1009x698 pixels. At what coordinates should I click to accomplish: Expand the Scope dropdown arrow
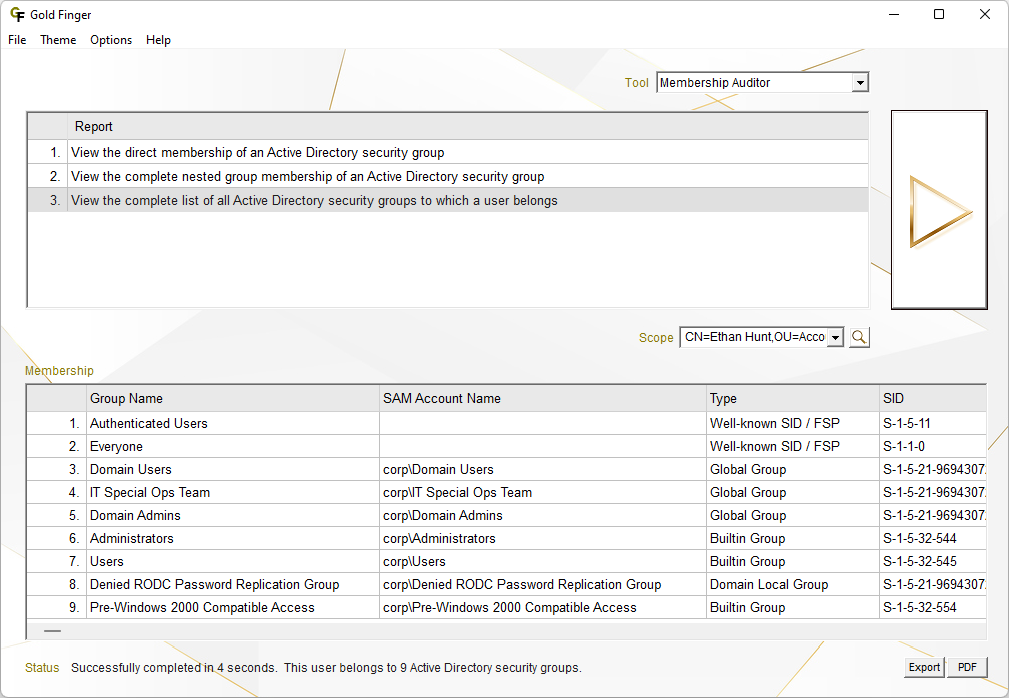pyautogui.click(x=836, y=337)
